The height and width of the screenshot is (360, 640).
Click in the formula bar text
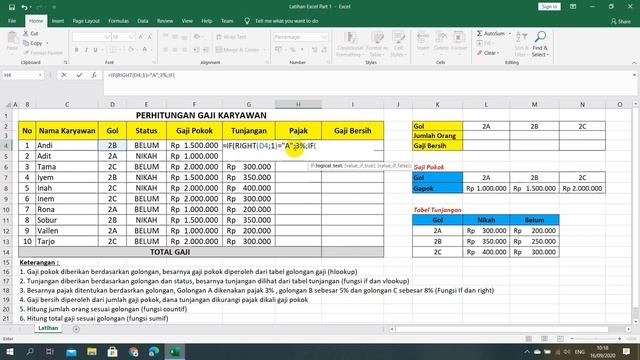pyautogui.click(x=141, y=75)
